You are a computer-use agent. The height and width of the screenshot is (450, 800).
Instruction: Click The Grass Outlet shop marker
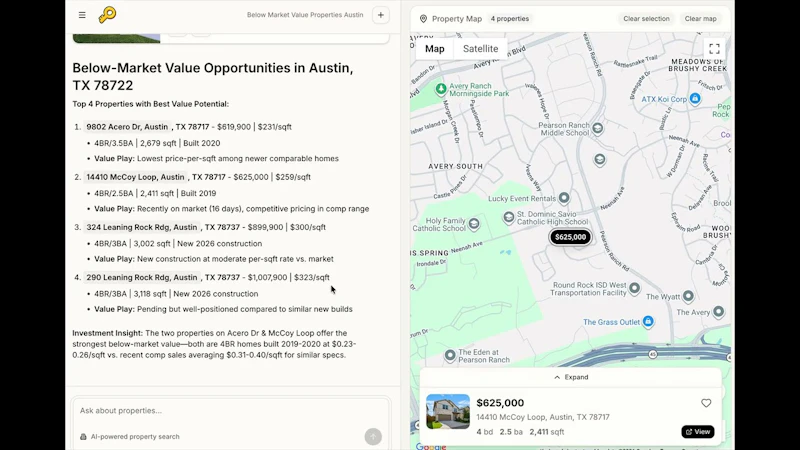(648, 321)
